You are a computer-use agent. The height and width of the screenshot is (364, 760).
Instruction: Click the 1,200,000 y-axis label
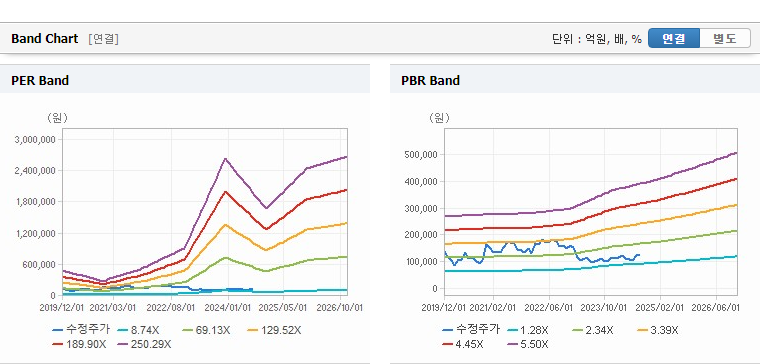pos(36,234)
